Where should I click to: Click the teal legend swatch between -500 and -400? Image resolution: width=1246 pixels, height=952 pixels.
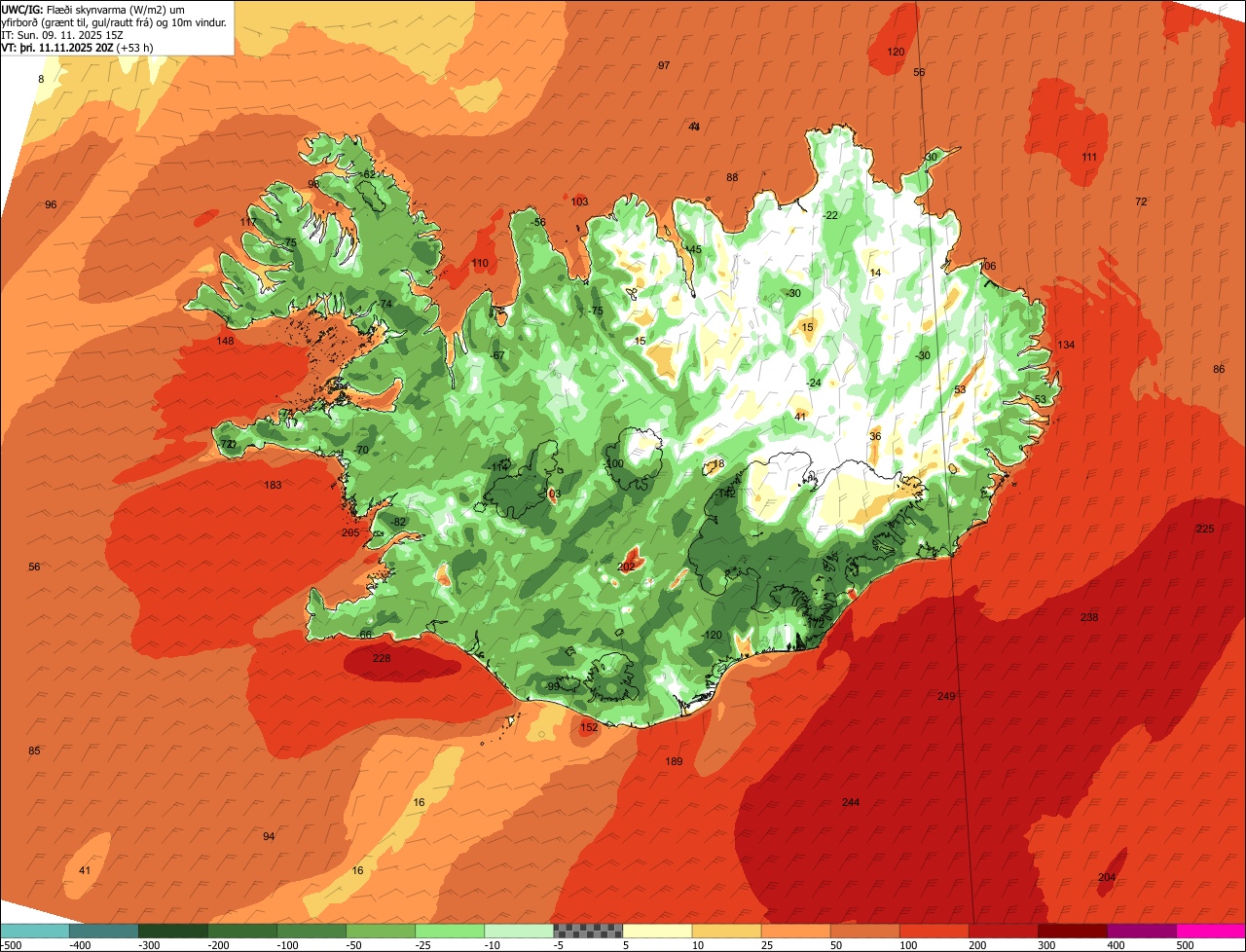pyautogui.click(x=34, y=931)
